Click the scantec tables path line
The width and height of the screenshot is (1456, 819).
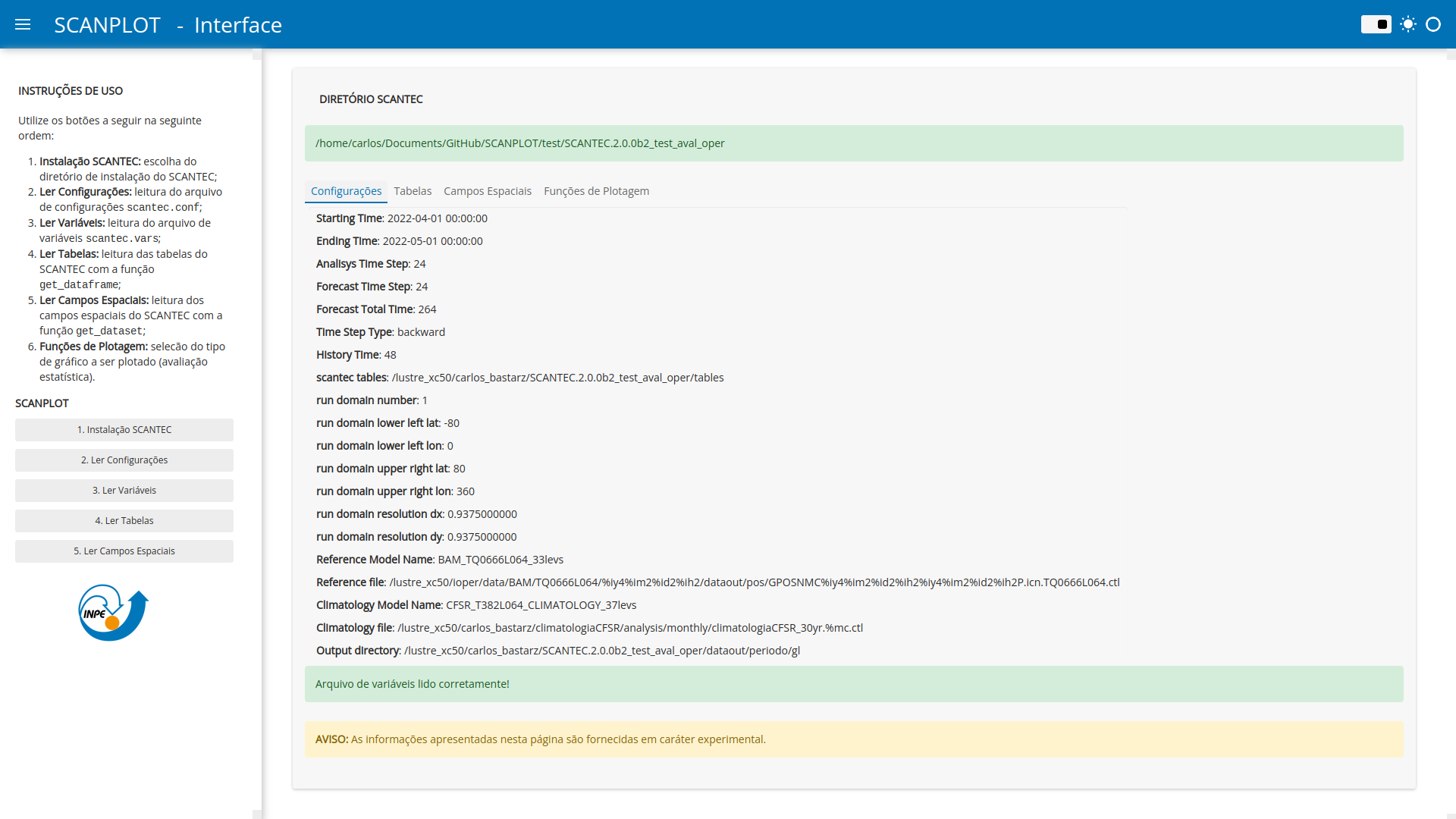click(520, 378)
